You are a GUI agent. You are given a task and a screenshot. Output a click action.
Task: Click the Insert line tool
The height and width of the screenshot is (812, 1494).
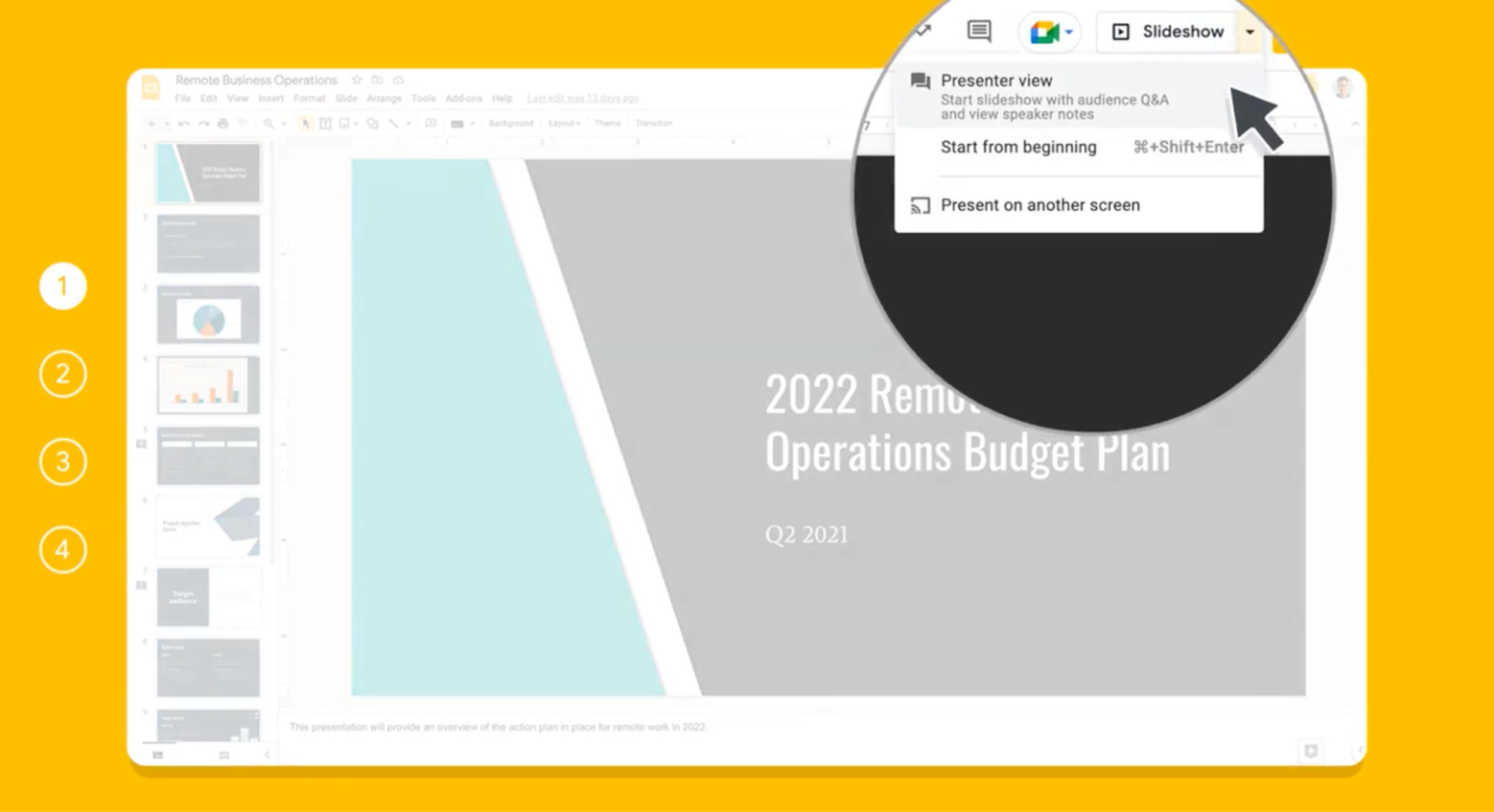(394, 124)
